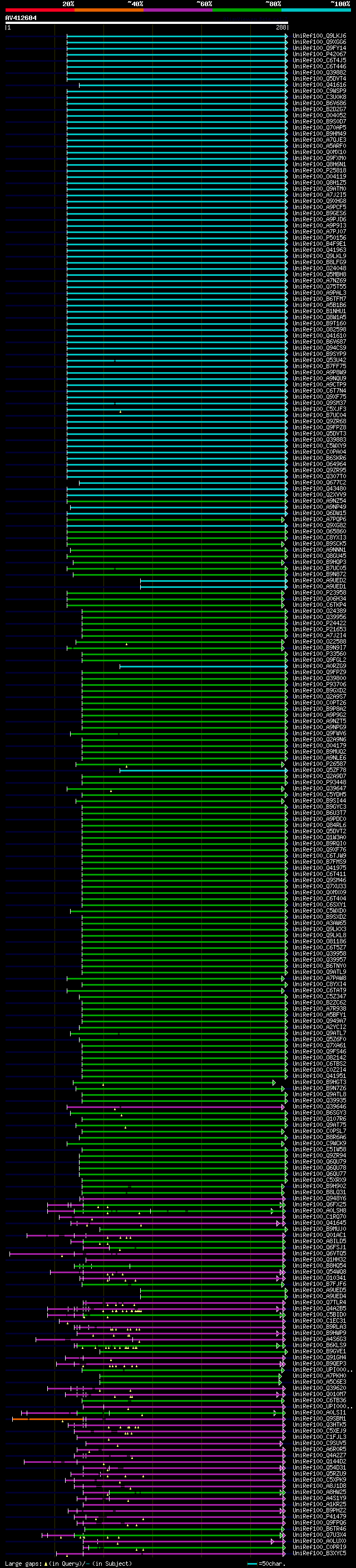Select the UniRef100_C9SUV5 label

(x=319, y=1443)
